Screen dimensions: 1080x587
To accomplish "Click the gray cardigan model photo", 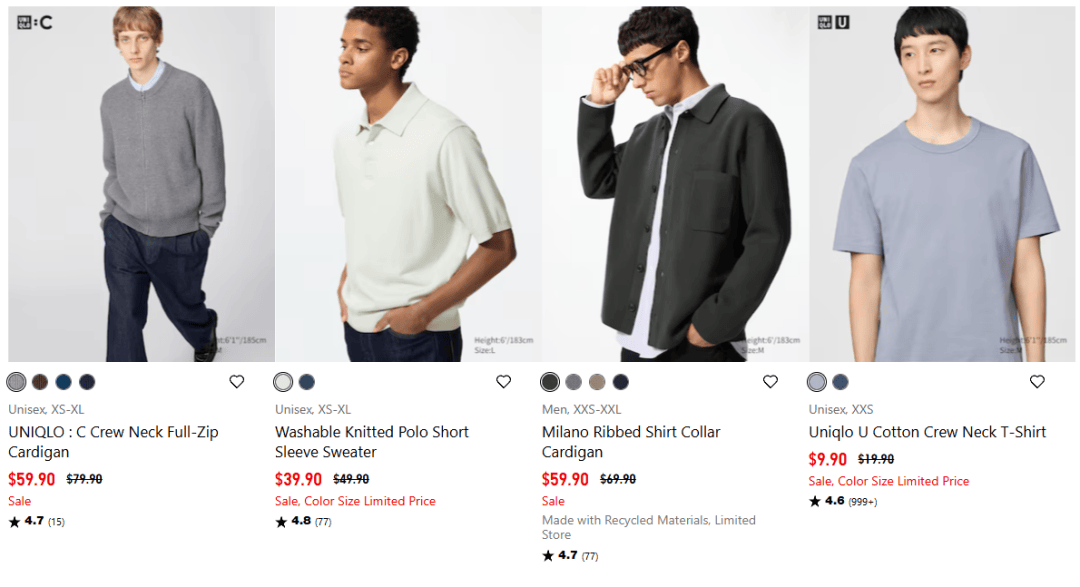I will click(141, 184).
